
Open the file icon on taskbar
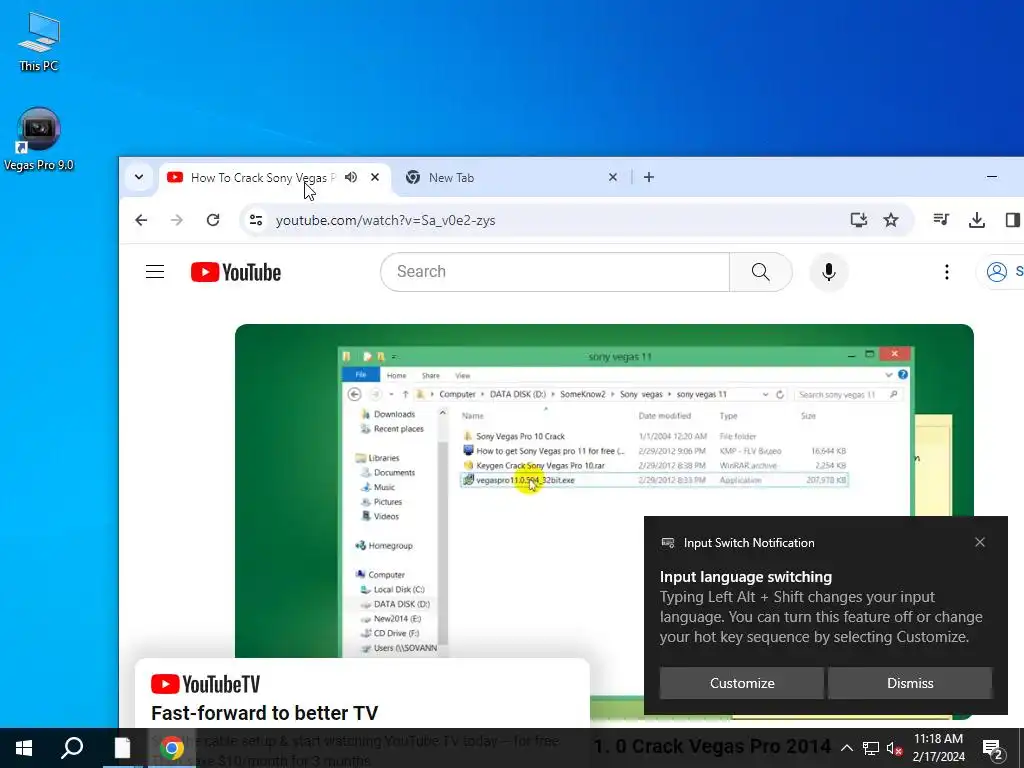coord(122,748)
